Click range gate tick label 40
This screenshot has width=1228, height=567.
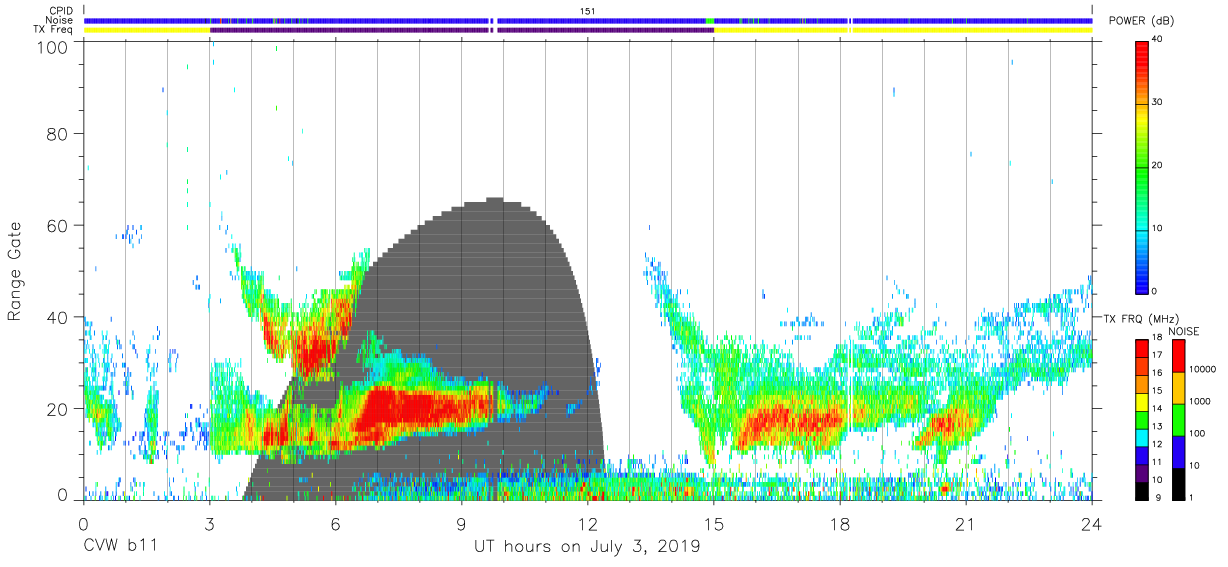[x=56, y=317]
